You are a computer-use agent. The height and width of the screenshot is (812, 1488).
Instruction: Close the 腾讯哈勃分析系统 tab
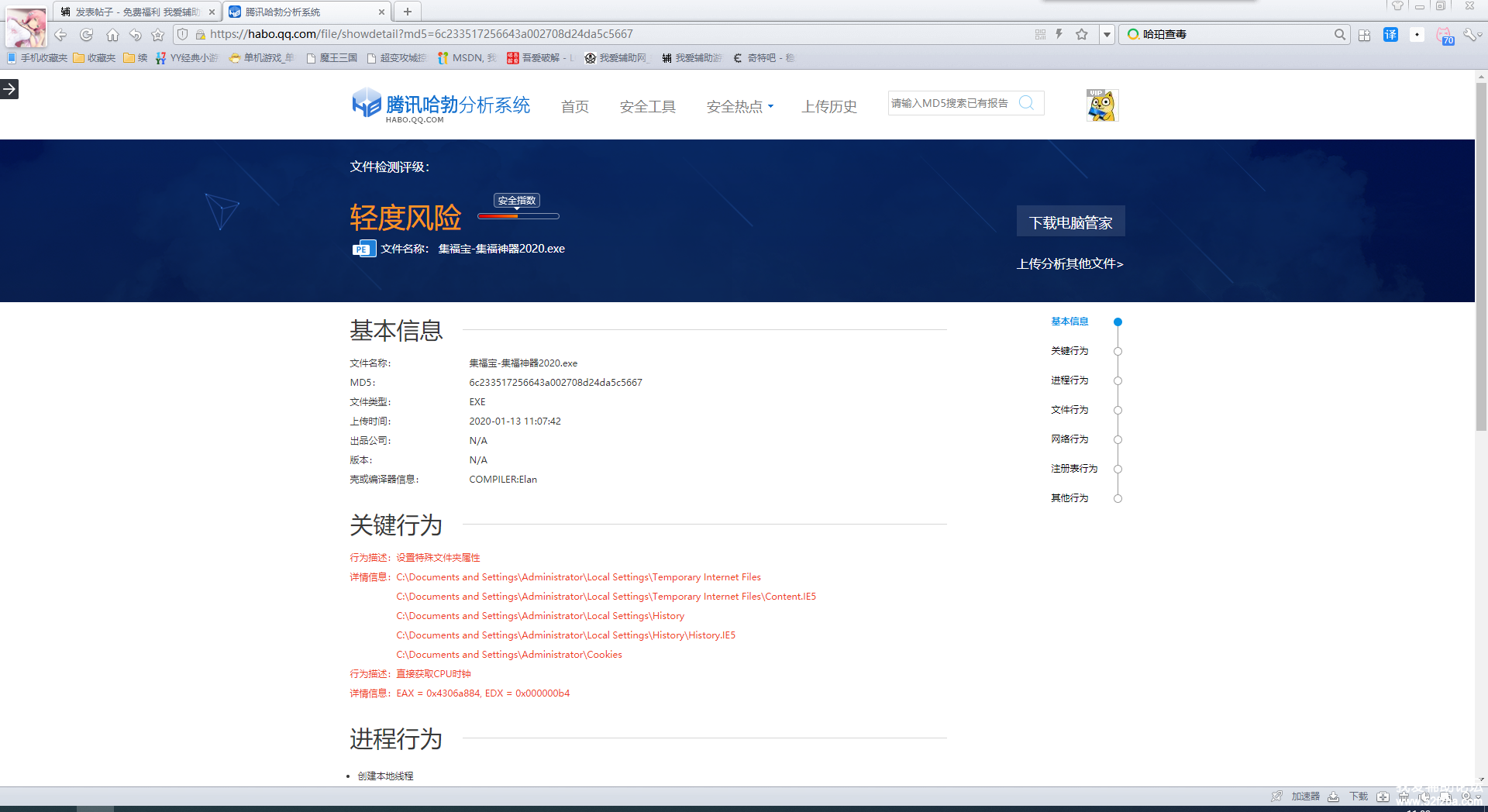(381, 12)
